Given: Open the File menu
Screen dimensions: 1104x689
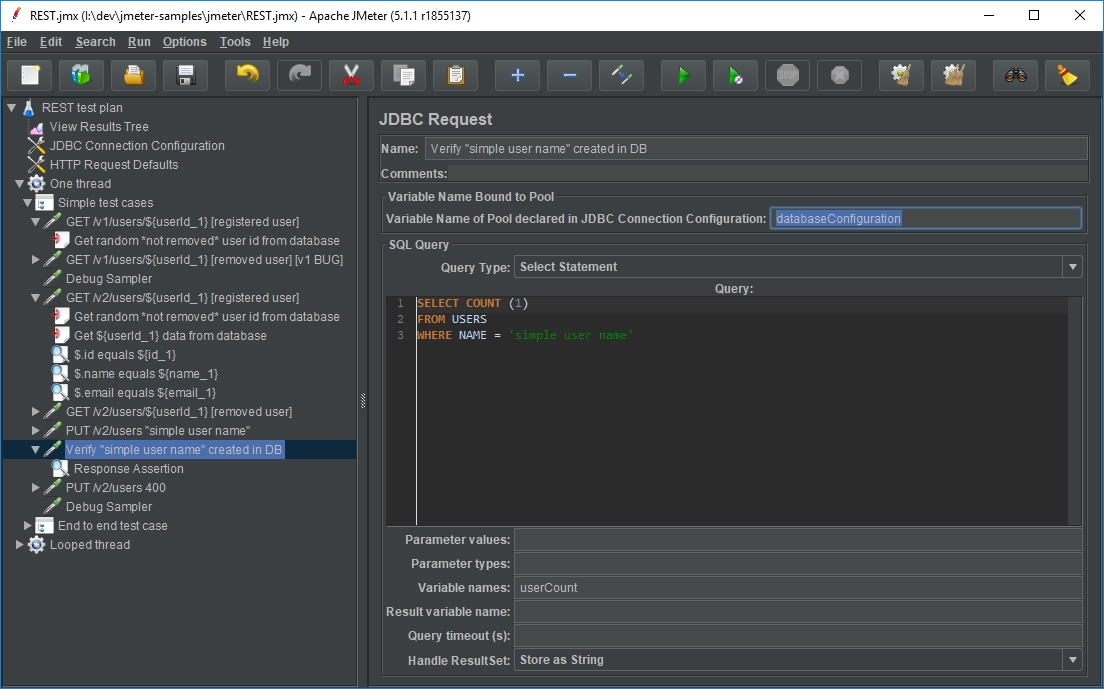Looking at the screenshot, I should (17, 42).
